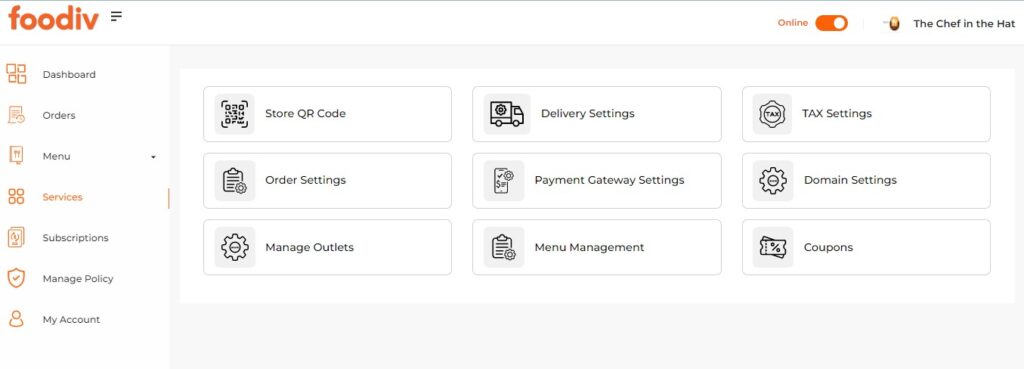Expand the Menu dropdown arrow
Image resolution: width=1024 pixels, height=369 pixels.
pos(153,157)
